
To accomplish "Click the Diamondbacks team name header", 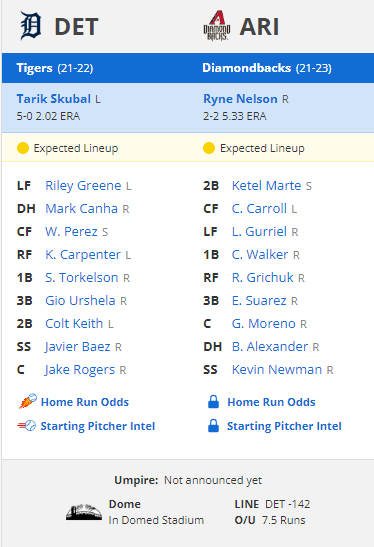I will (246, 68).
